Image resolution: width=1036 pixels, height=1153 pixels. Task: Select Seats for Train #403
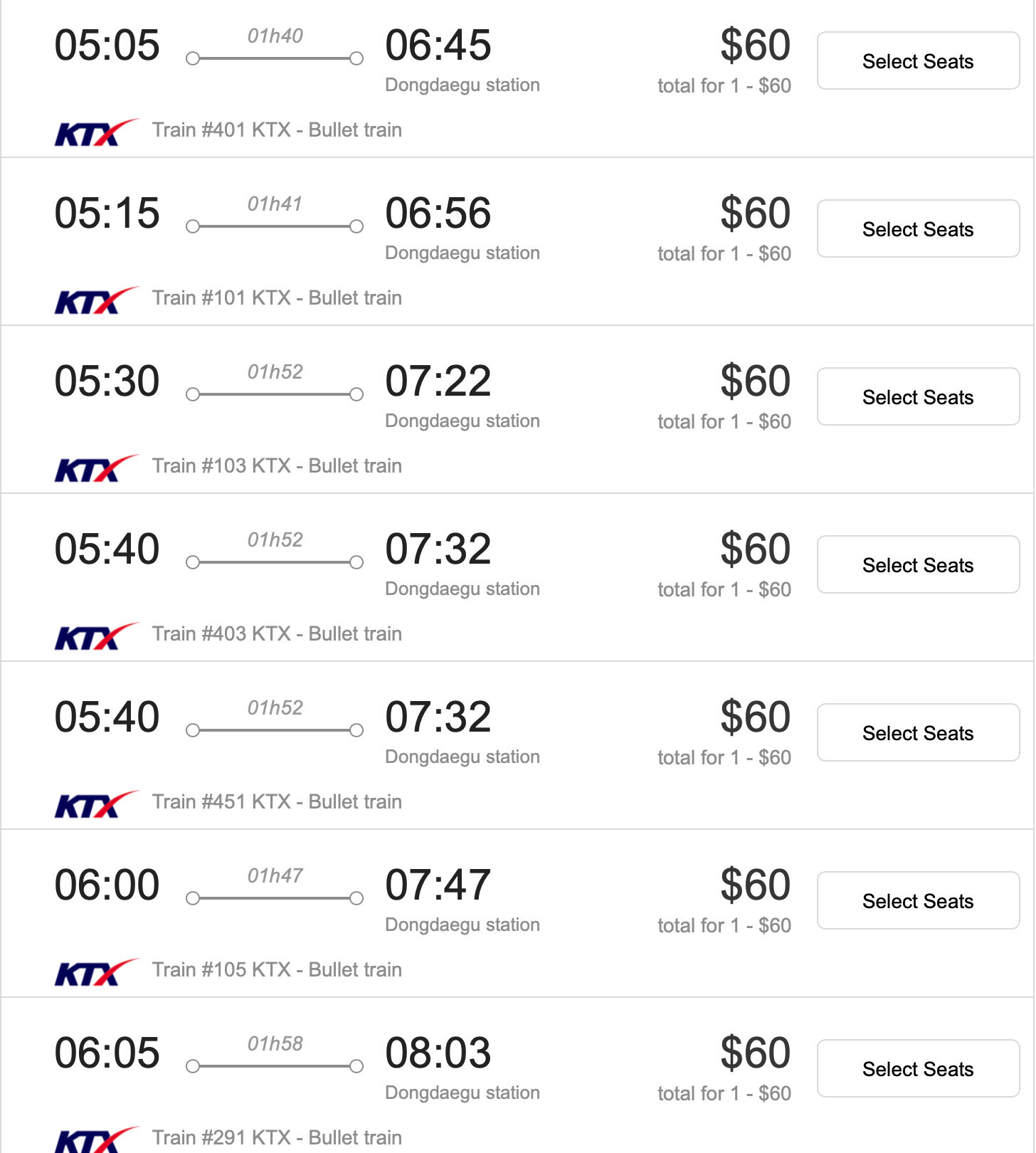pyautogui.click(x=918, y=565)
